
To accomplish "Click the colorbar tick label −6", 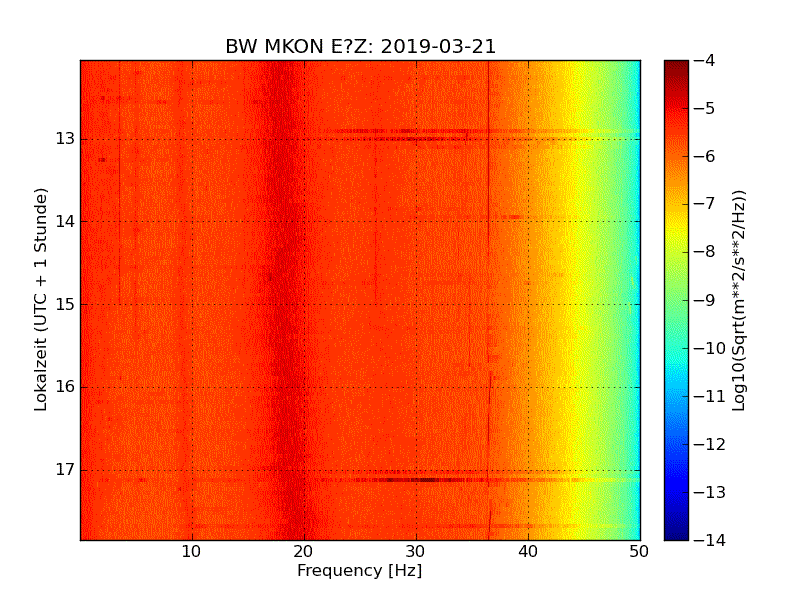I will [705, 156].
